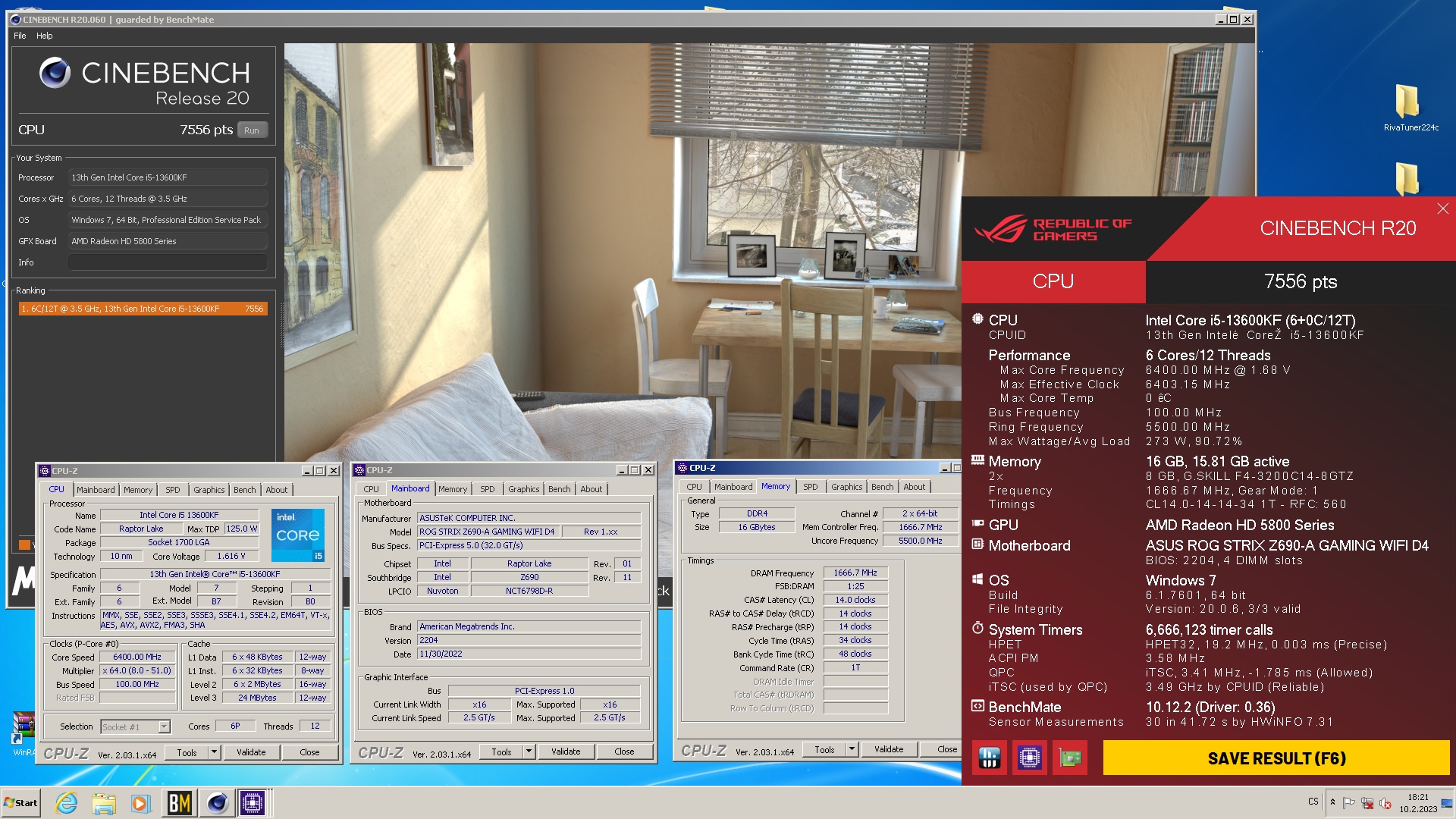Switch to CPU tab in CPU-Z Memory window

[694, 487]
